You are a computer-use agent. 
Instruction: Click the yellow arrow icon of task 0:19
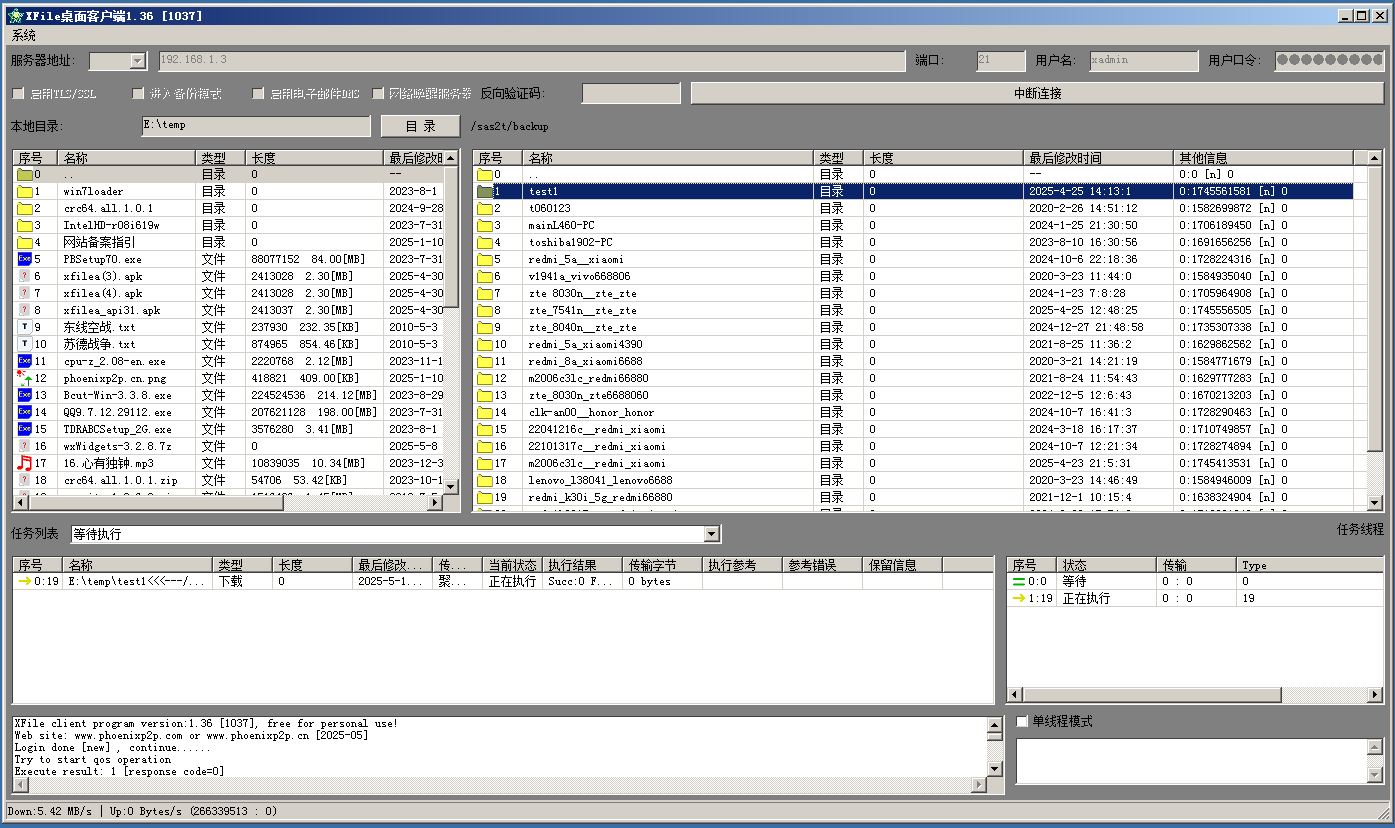pos(25,581)
